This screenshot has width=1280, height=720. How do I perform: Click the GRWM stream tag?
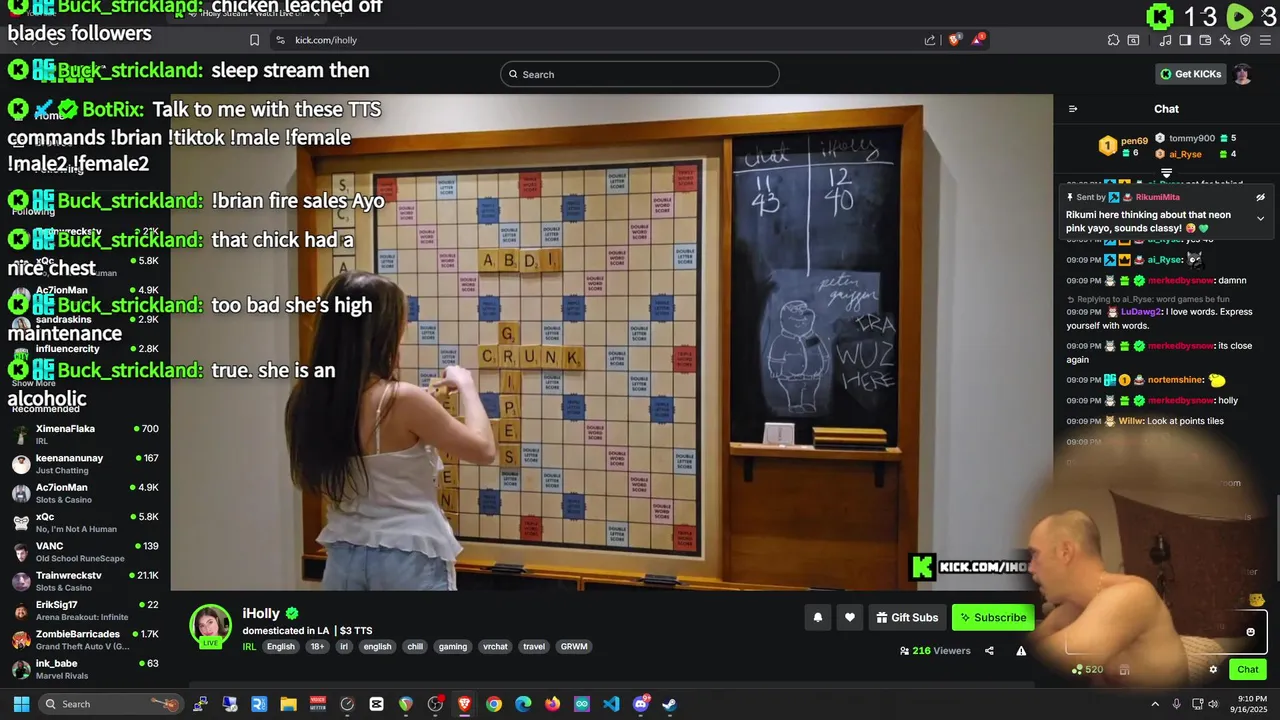[x=574, y=647]
